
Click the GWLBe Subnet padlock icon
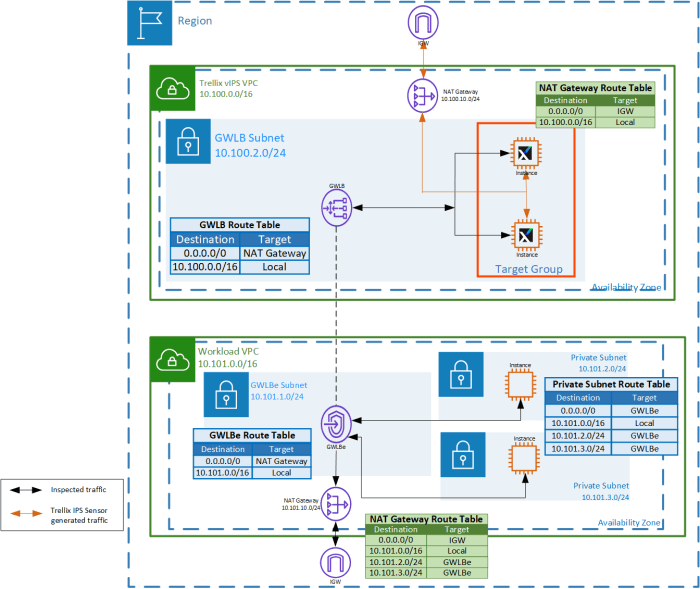click(x=226, y=395)
